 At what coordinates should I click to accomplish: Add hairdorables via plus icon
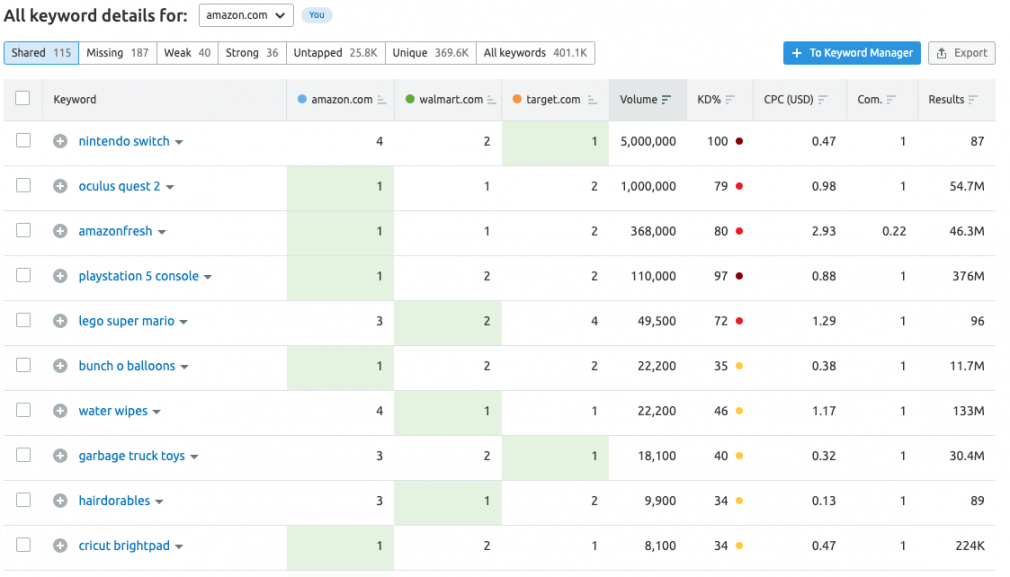60,500
